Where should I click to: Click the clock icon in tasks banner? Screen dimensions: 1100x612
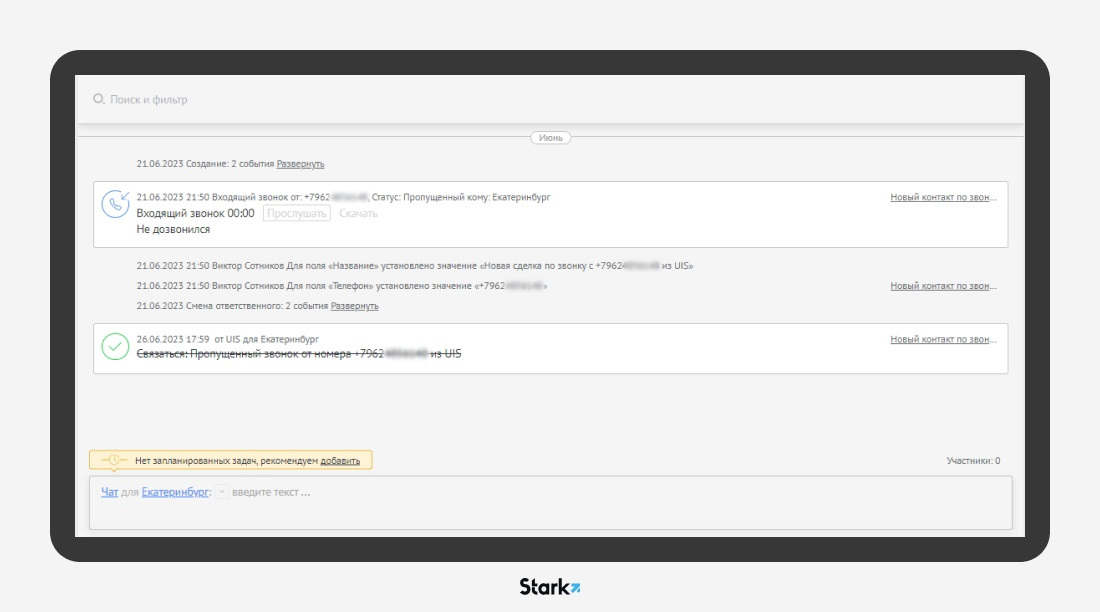114,460
